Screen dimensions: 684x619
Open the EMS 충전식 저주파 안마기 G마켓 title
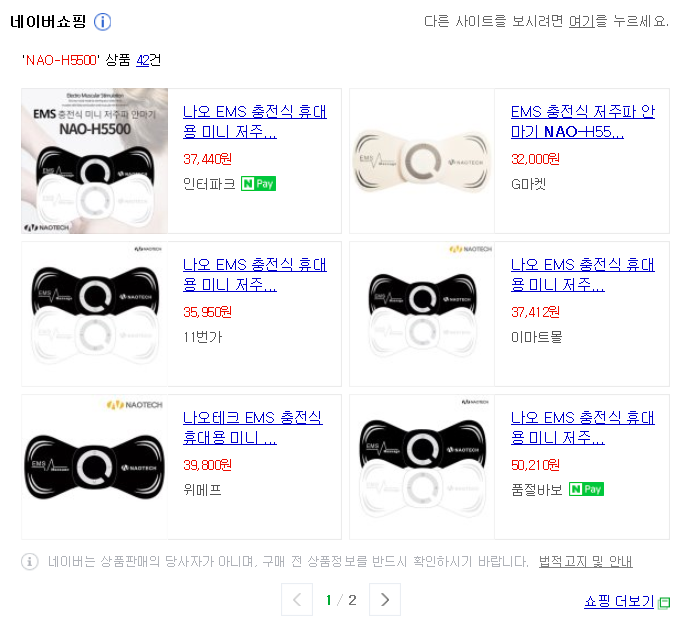[x=583, y=121]
